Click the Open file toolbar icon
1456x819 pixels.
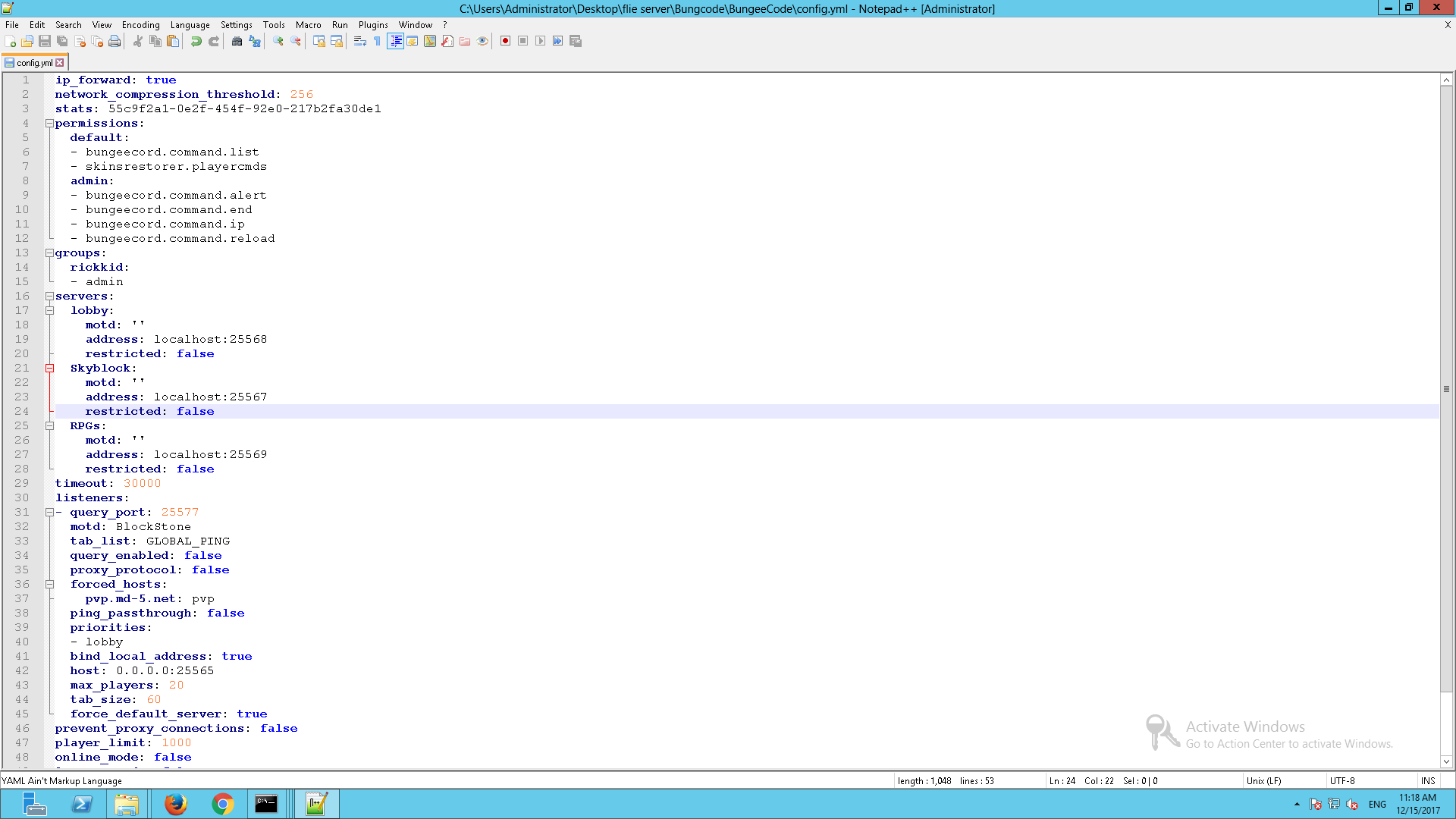pyautogui.click(x=27, y=41)
